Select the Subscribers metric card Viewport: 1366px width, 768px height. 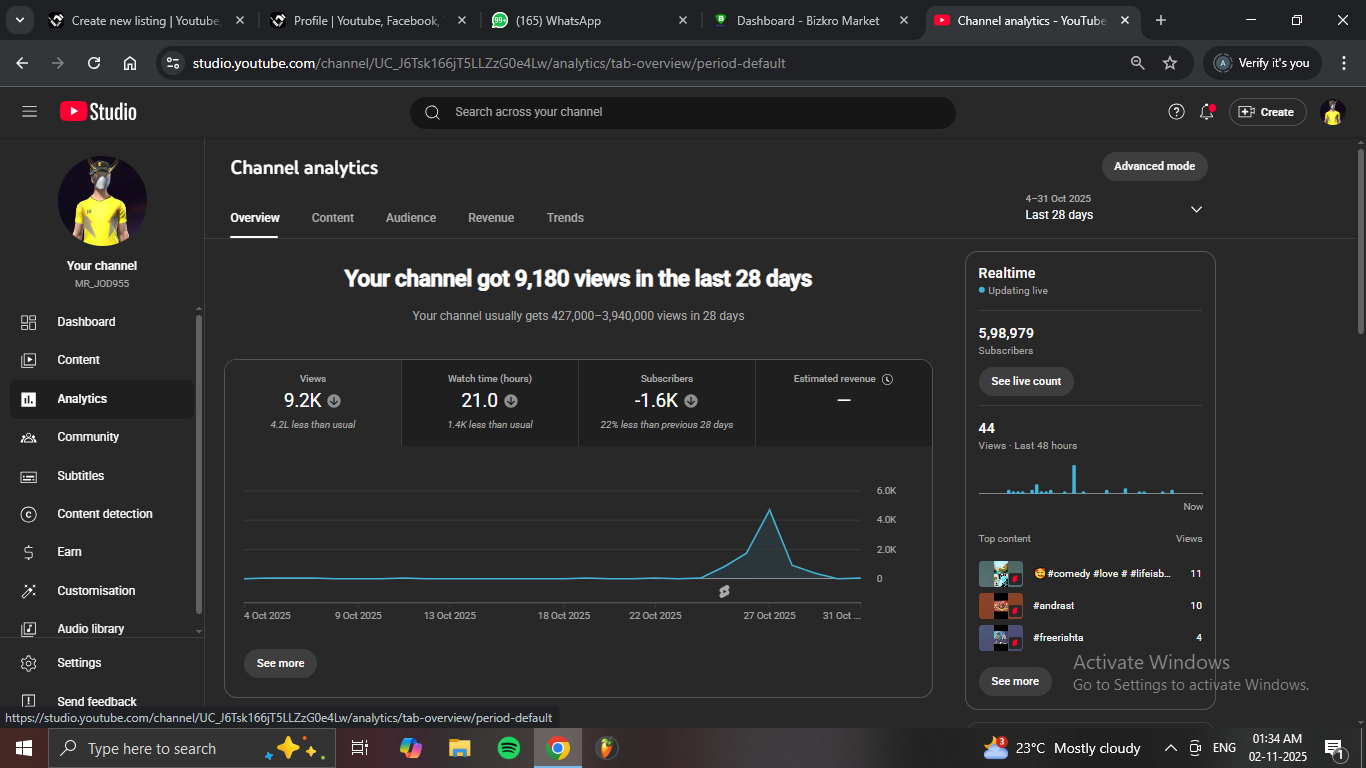point(666,402)
